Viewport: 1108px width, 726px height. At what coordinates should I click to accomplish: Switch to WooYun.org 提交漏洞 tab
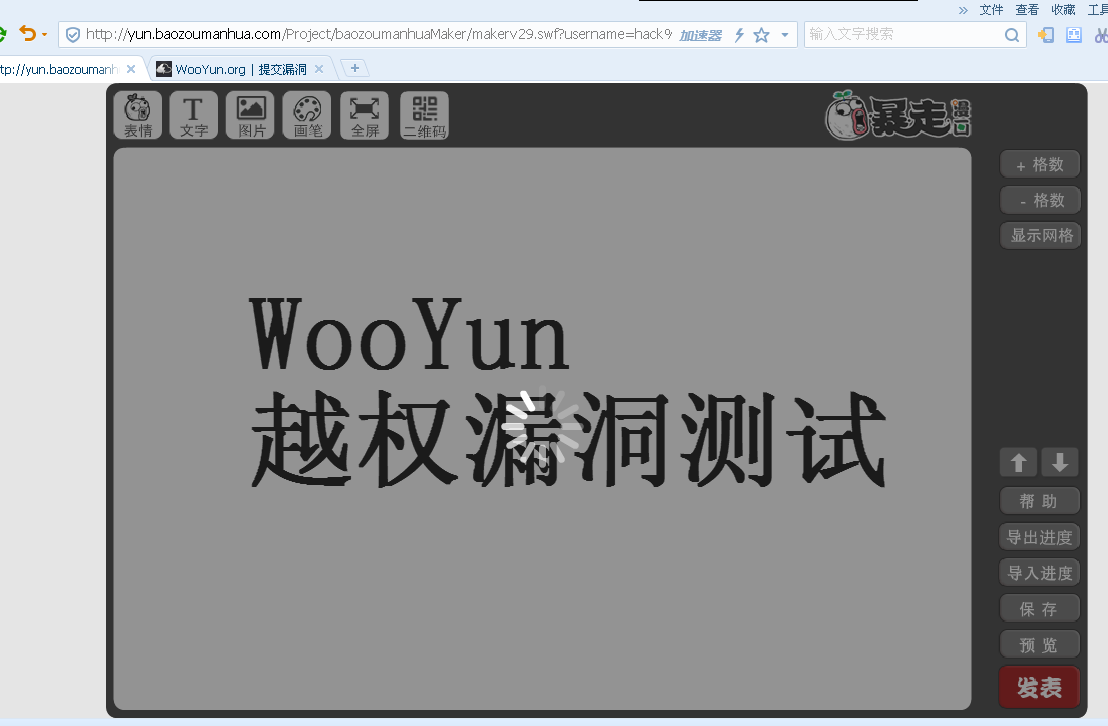(240, 69)
